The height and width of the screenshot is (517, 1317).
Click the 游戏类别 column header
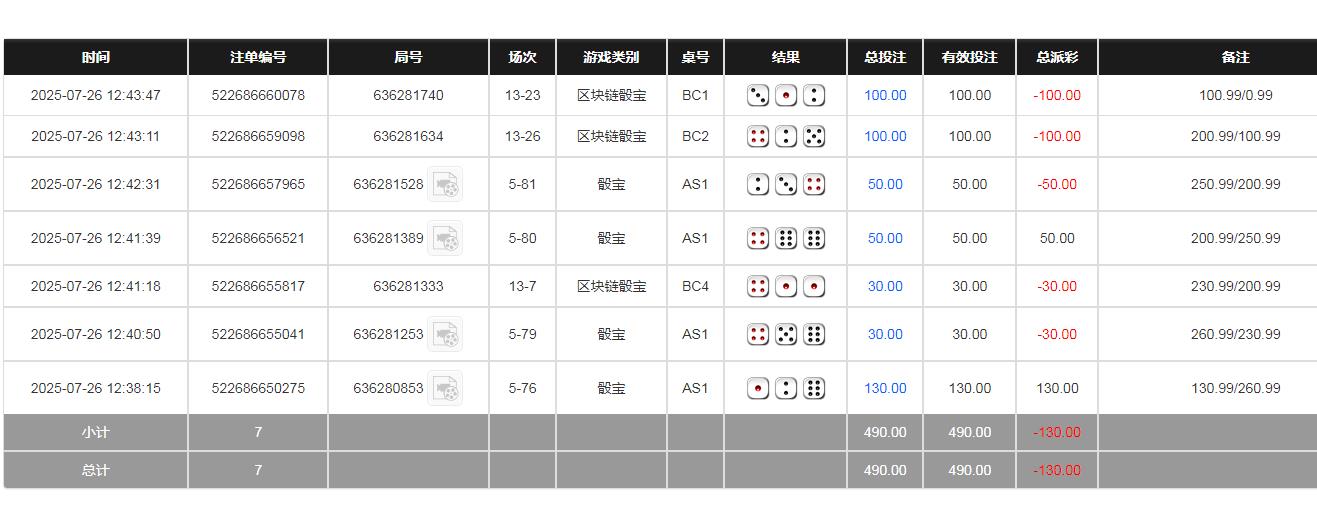(x=611, y=57)
